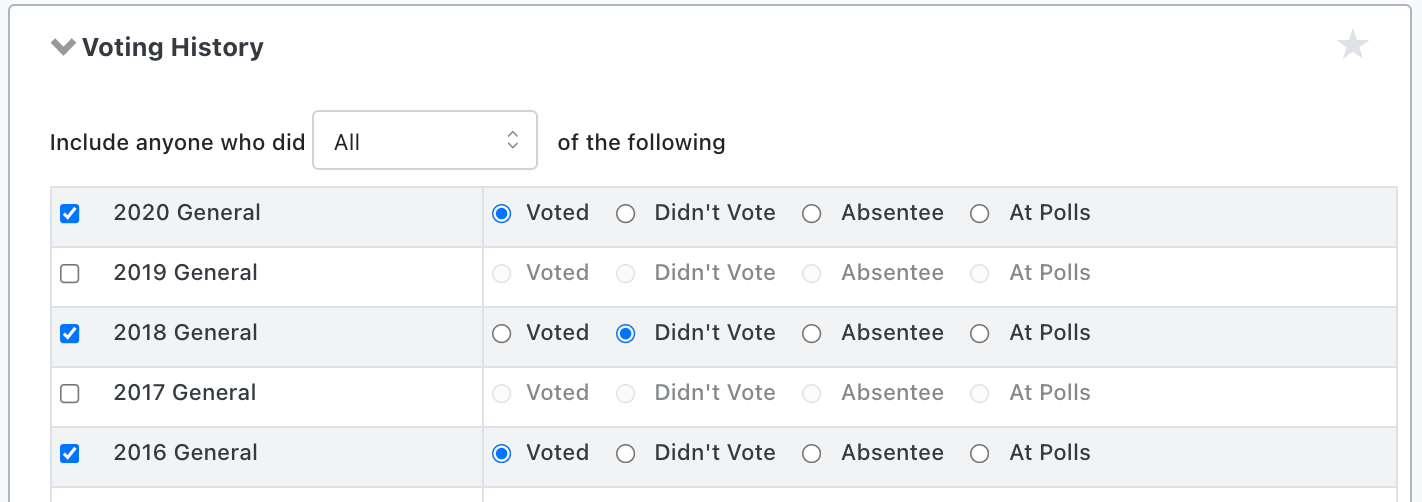
Task: Enable the 2019 General checkbox
Action: [x=70, y=273]
